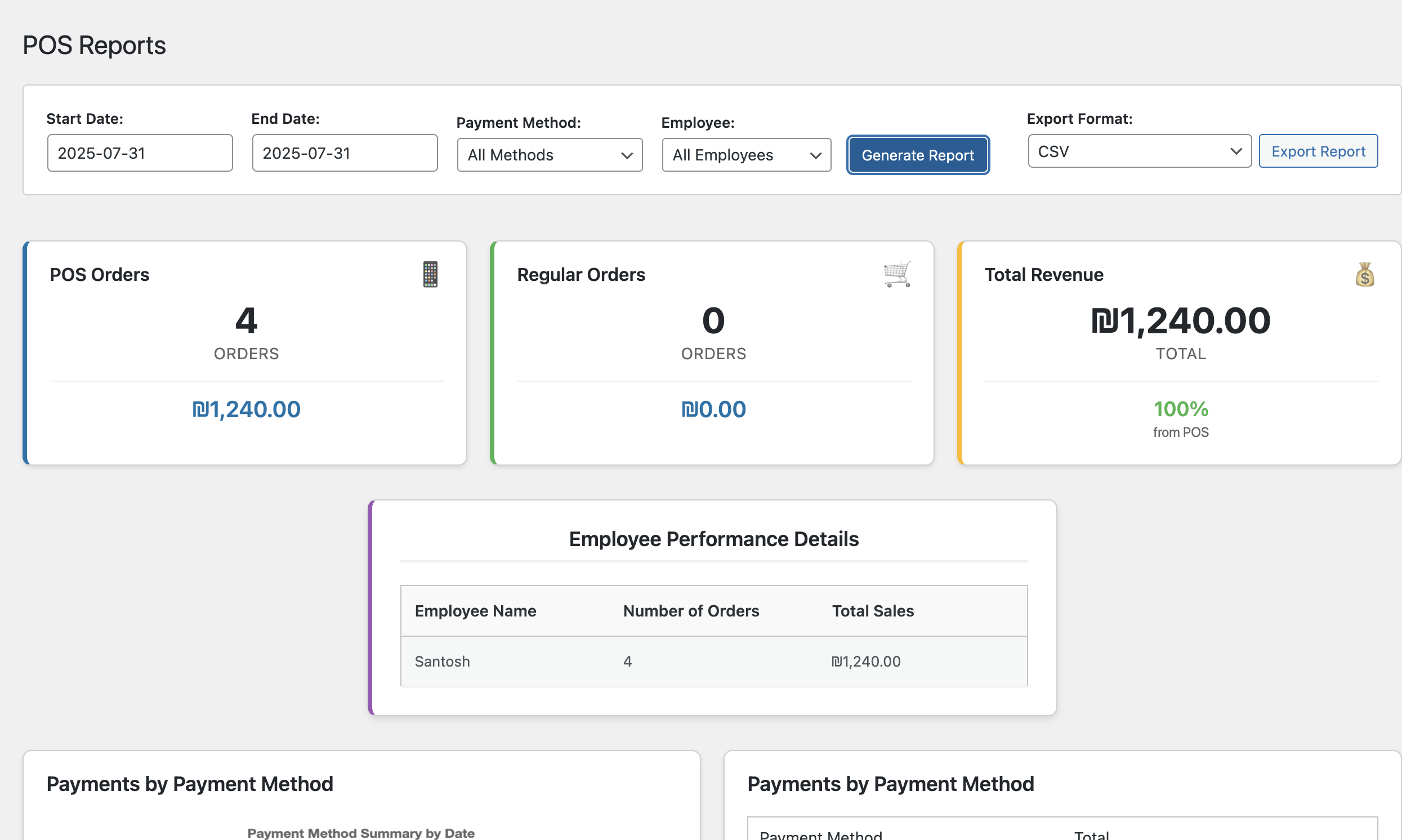Click the POS Orders ₪1,240.00 amount
This screenshot has width=1402, height=840.
click(246, 409)
